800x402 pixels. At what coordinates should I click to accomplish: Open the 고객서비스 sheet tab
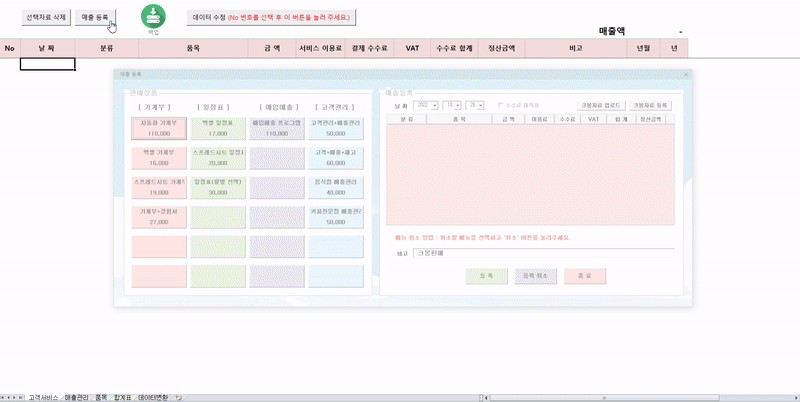42,397
